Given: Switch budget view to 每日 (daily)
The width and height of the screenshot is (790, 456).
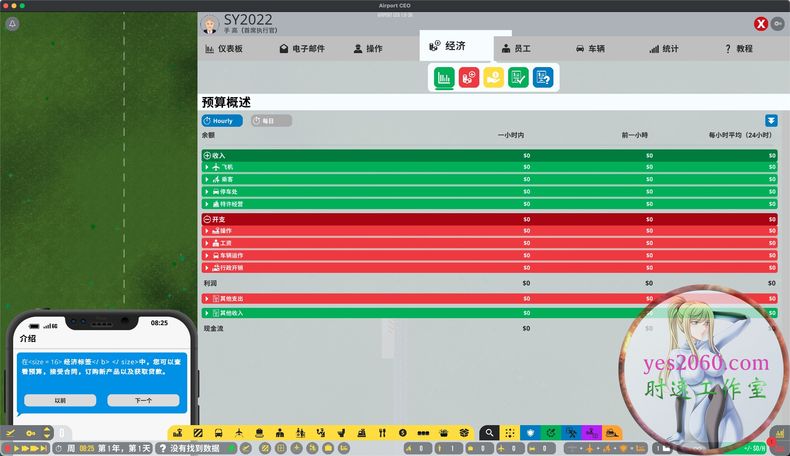Looking at the screenshot, I should (271, 121).
